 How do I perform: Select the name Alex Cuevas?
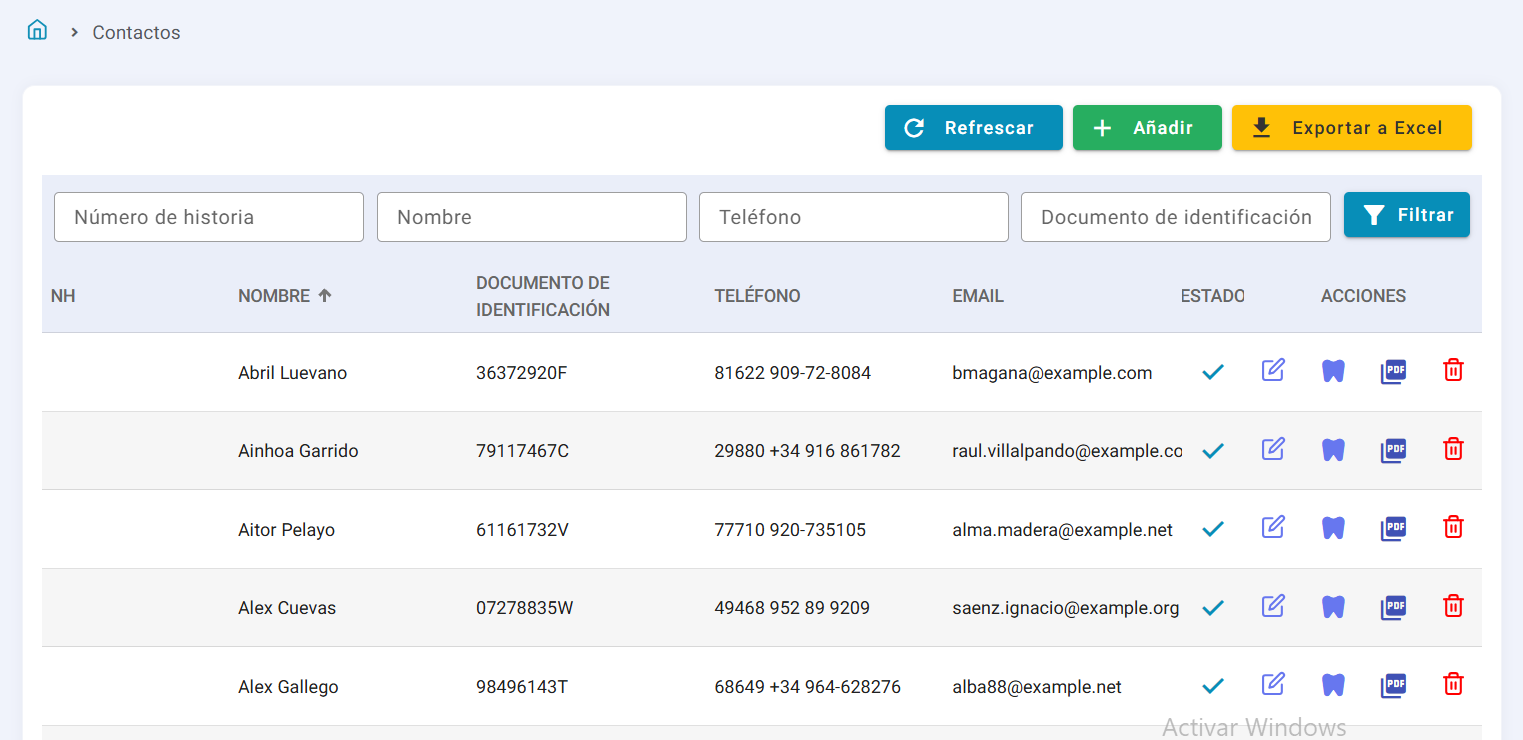[287, 608]
